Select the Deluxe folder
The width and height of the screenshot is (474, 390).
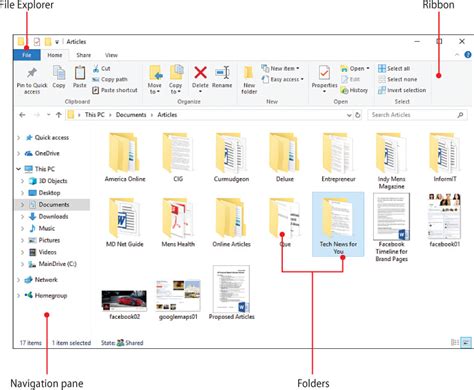285,157
